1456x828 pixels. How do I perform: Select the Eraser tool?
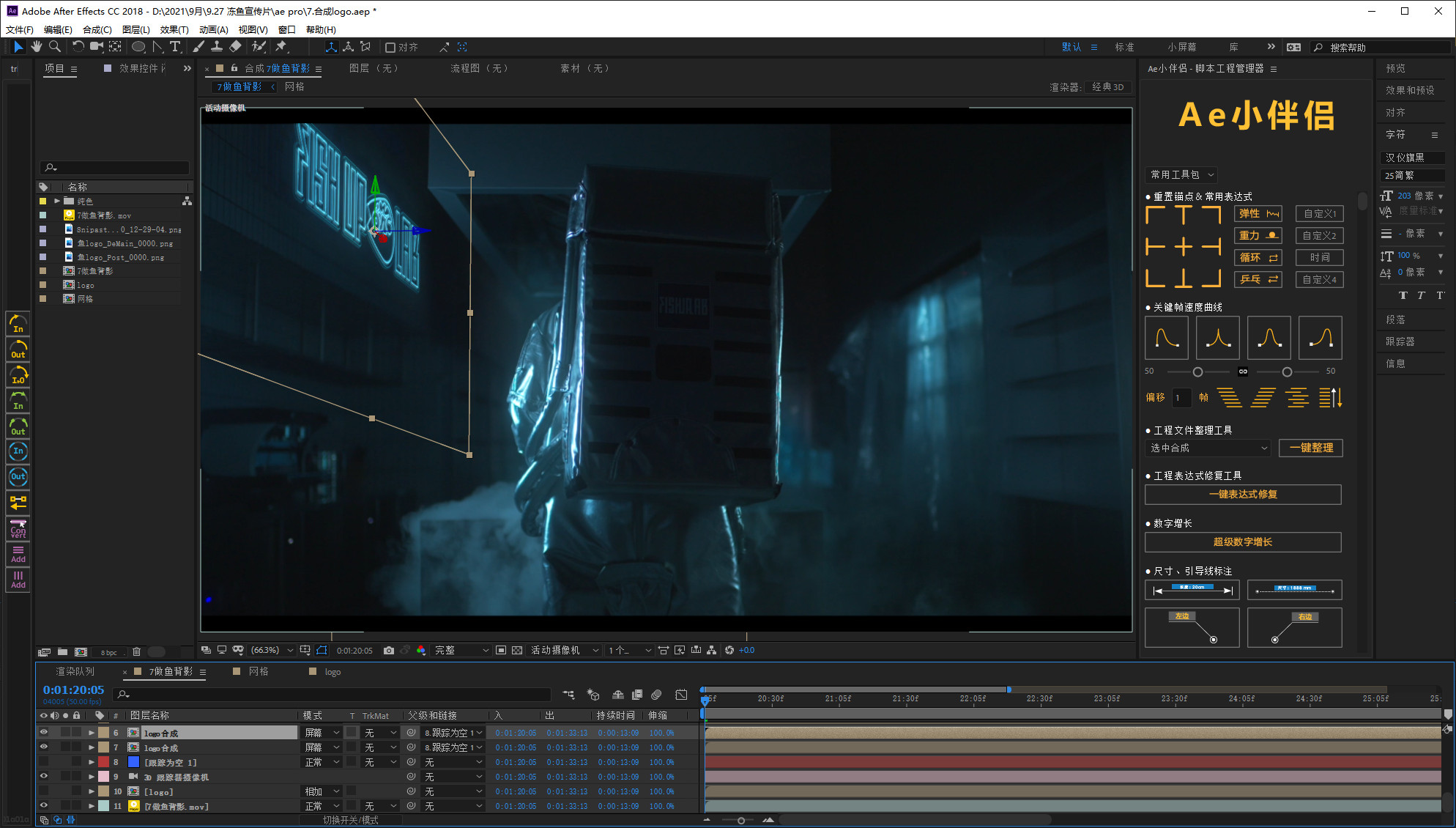click(x=235, y=47)
